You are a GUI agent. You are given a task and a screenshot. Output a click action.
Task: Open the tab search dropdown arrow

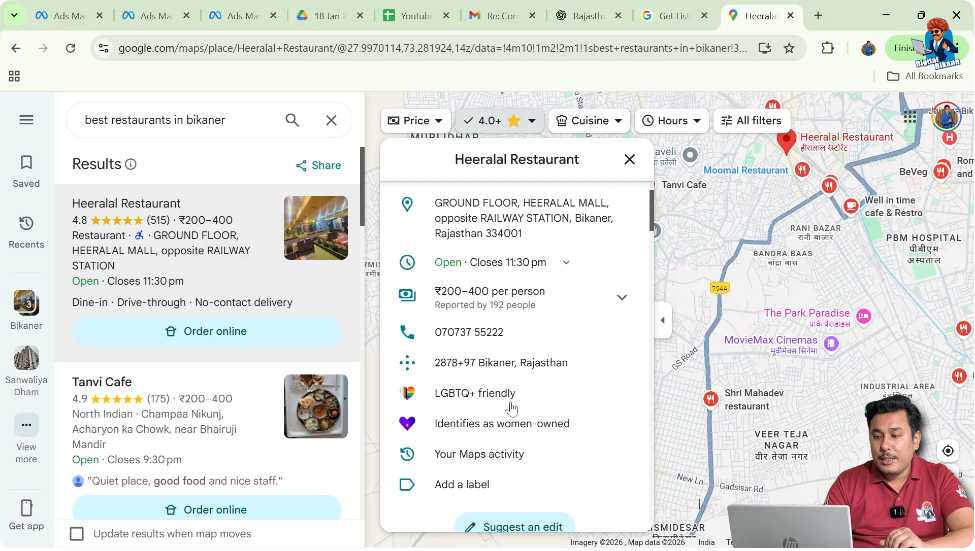14,16
